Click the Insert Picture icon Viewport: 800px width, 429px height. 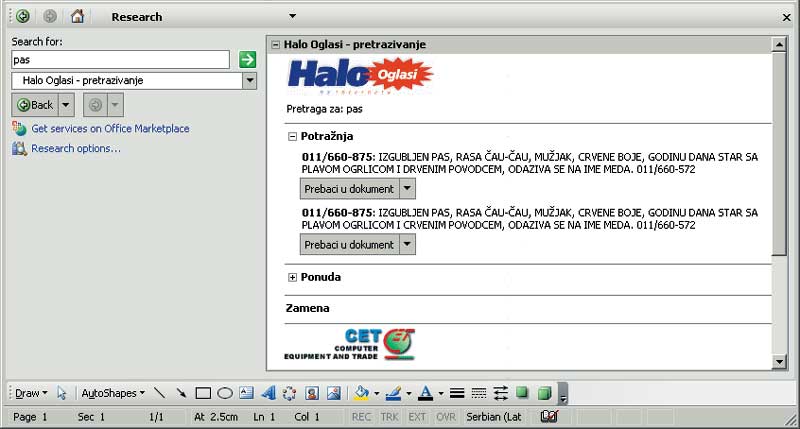coord(334,393)
